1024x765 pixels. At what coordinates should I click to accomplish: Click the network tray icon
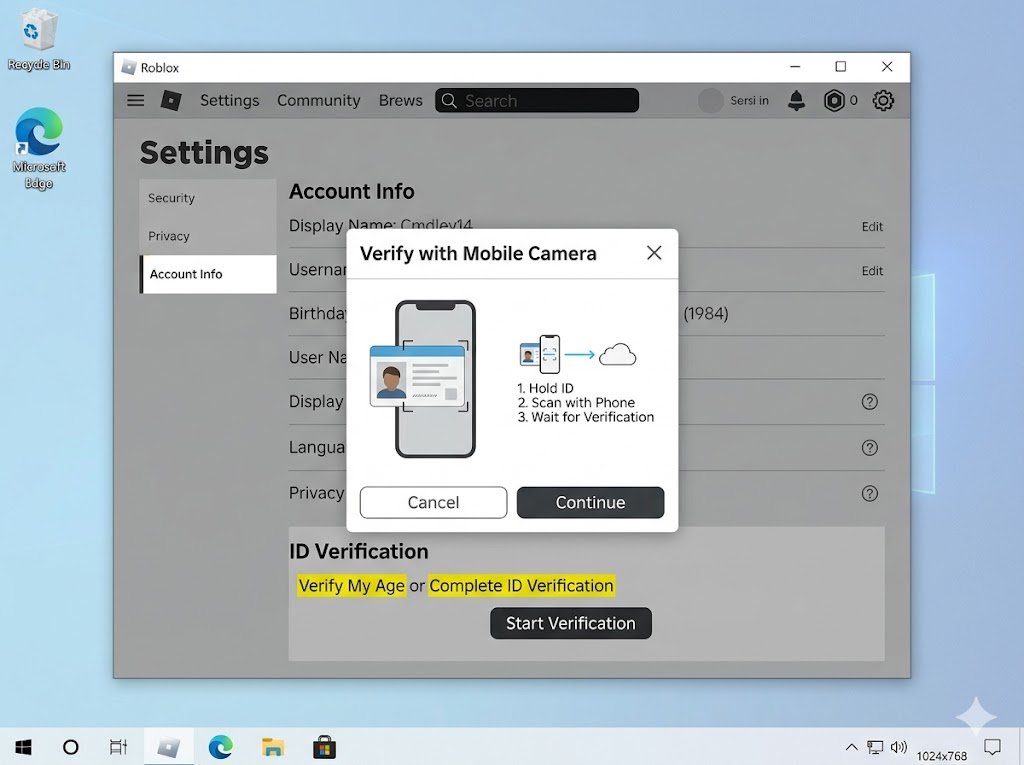pyautogui.click(x=875, y=747)
